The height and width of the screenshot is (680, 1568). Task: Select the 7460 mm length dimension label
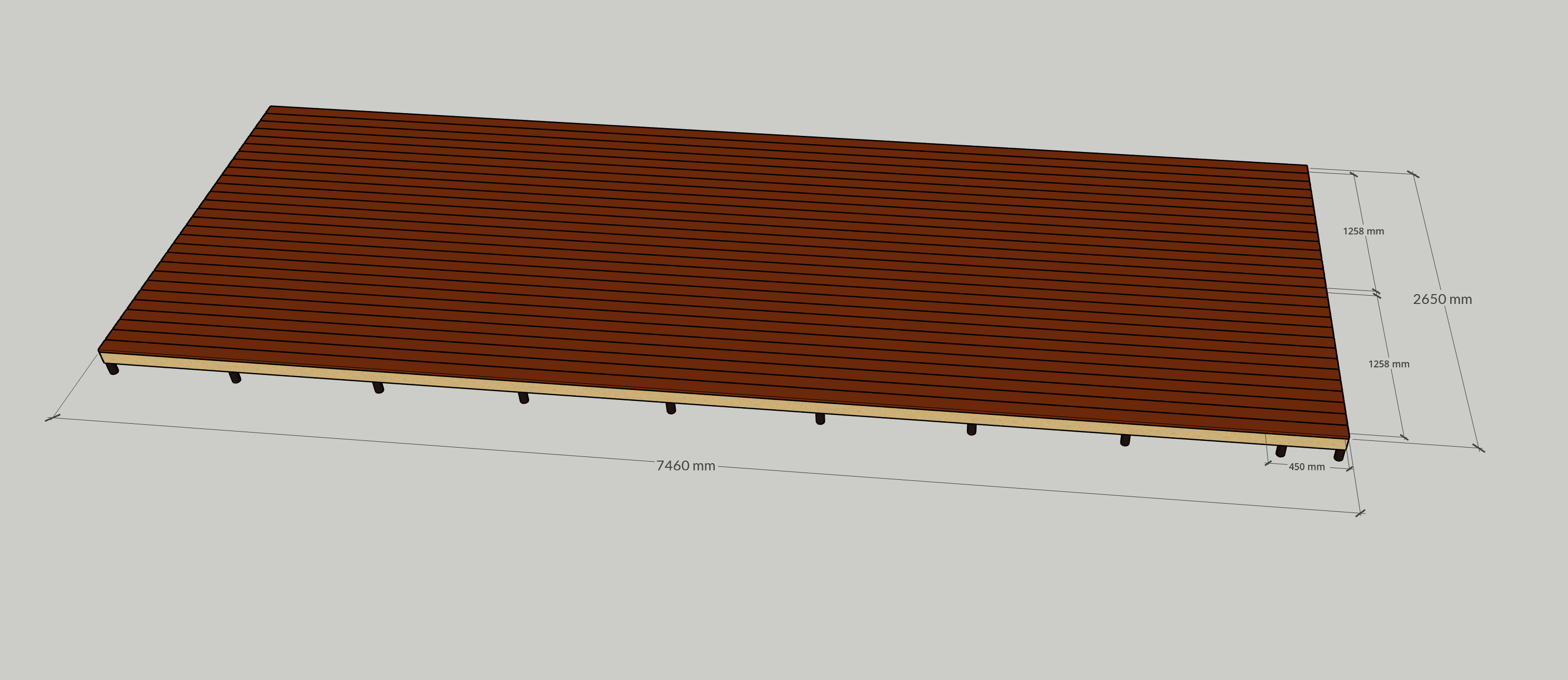685,466
